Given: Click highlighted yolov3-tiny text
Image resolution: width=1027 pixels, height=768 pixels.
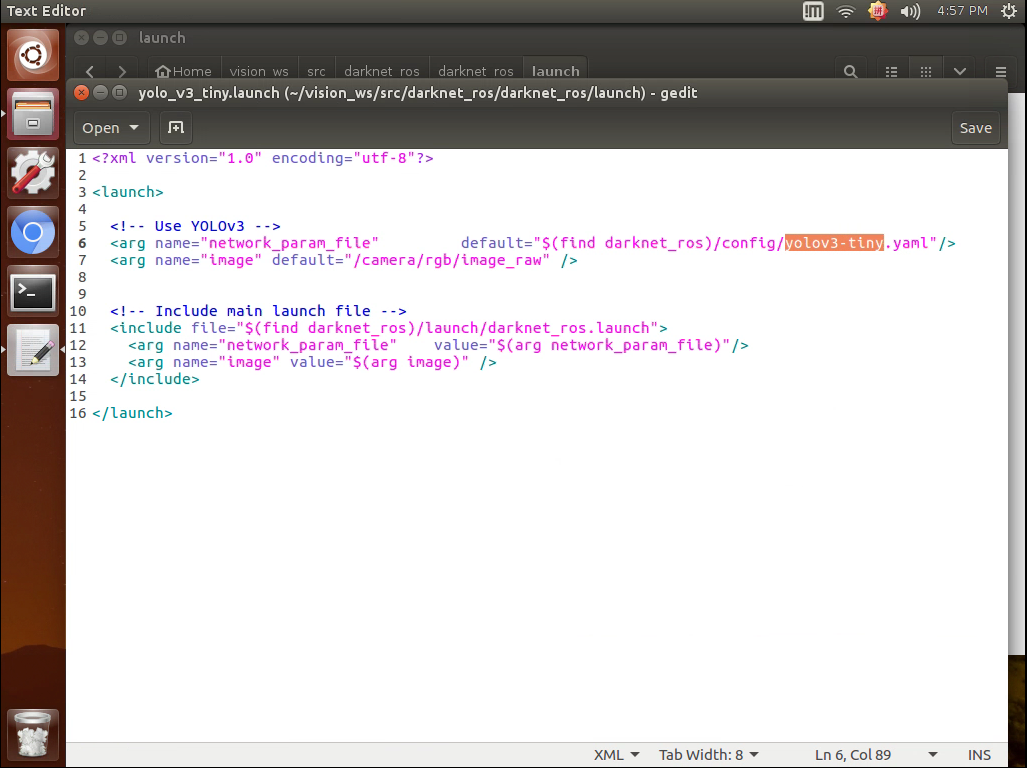Looking at the screenshot, I should click(x=834, y=243).
